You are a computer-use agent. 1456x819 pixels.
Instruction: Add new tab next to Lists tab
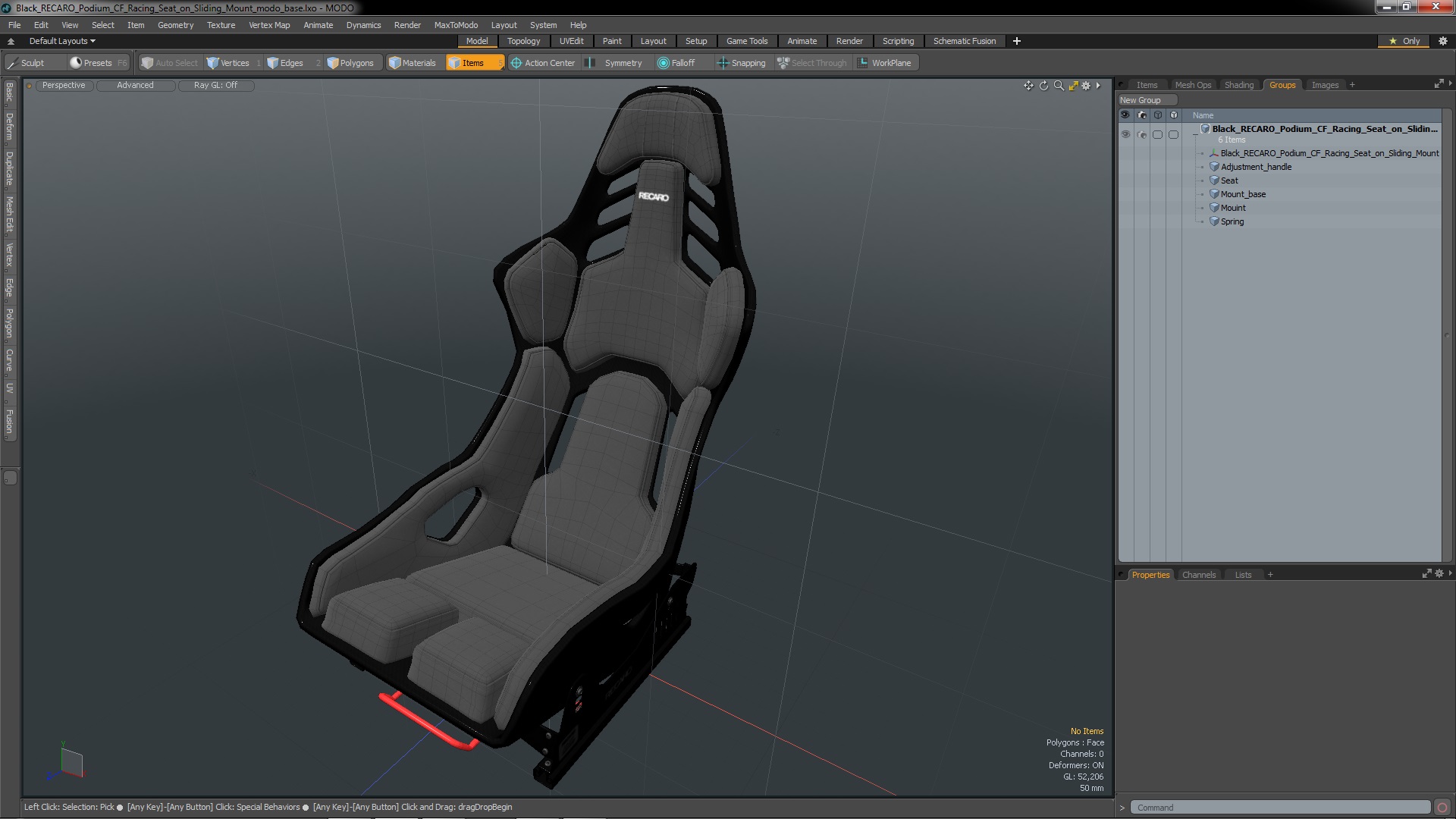1270,575
